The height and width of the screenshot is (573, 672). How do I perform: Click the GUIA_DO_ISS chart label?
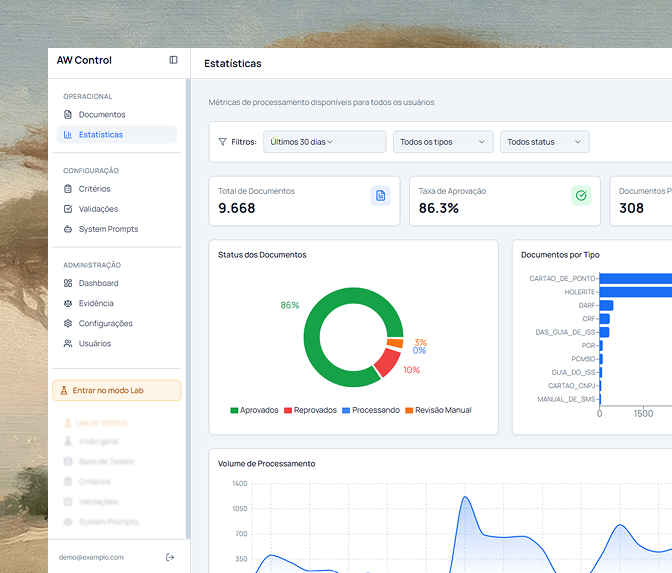pos(573,372)
